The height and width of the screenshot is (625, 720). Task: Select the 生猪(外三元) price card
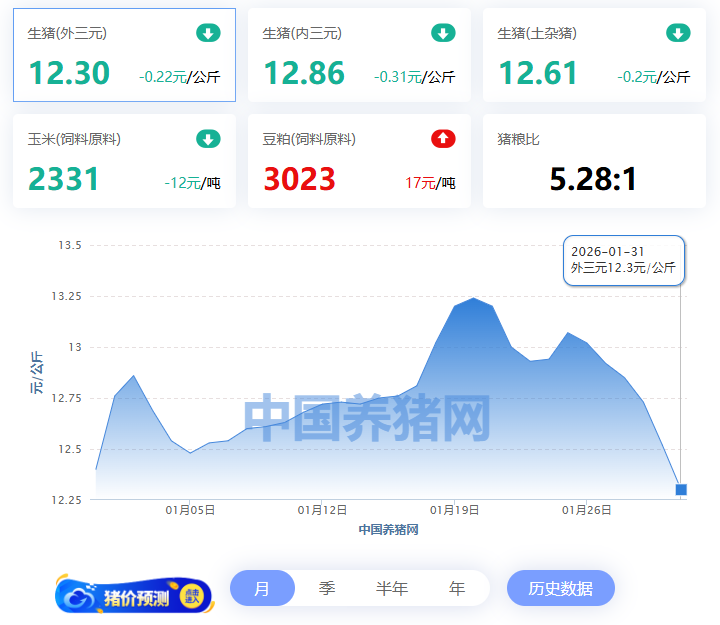point(124,55)
